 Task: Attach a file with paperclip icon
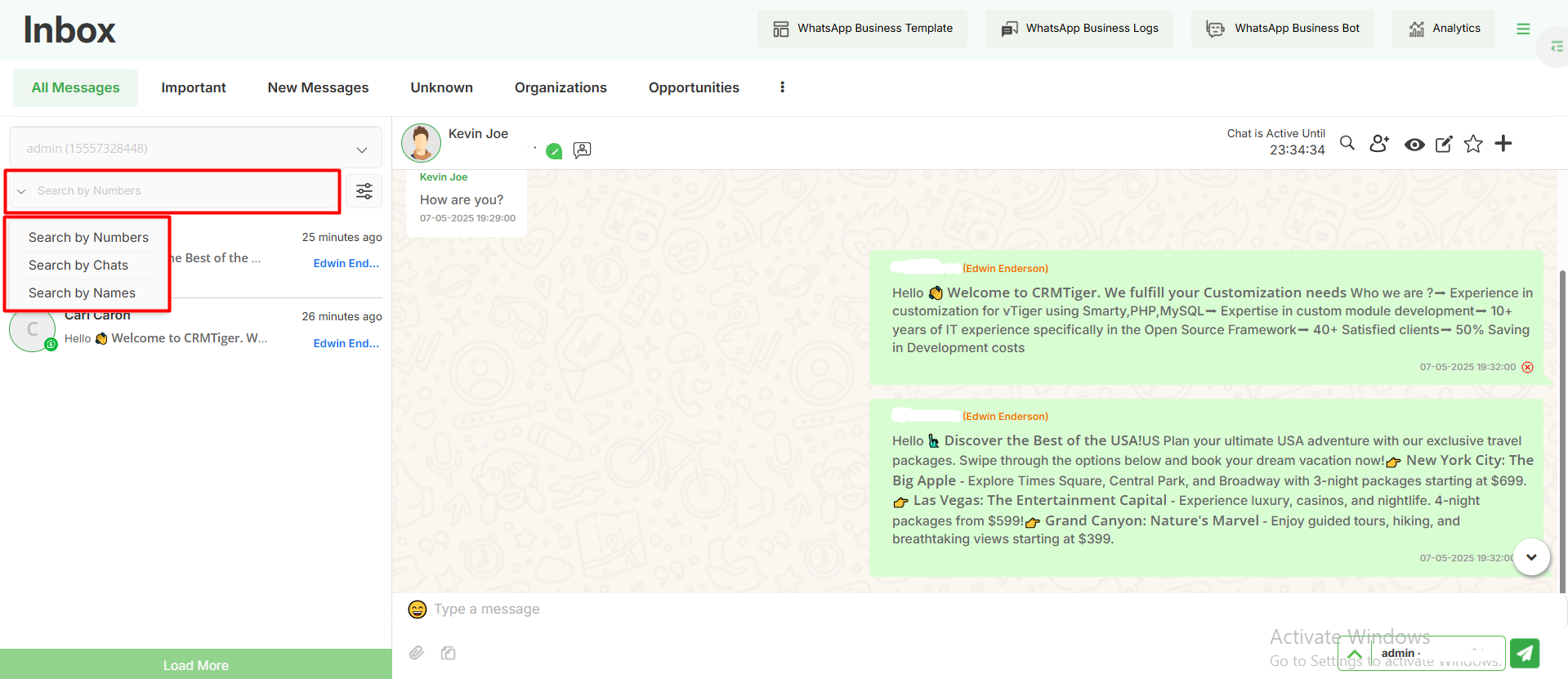[417, 653]
